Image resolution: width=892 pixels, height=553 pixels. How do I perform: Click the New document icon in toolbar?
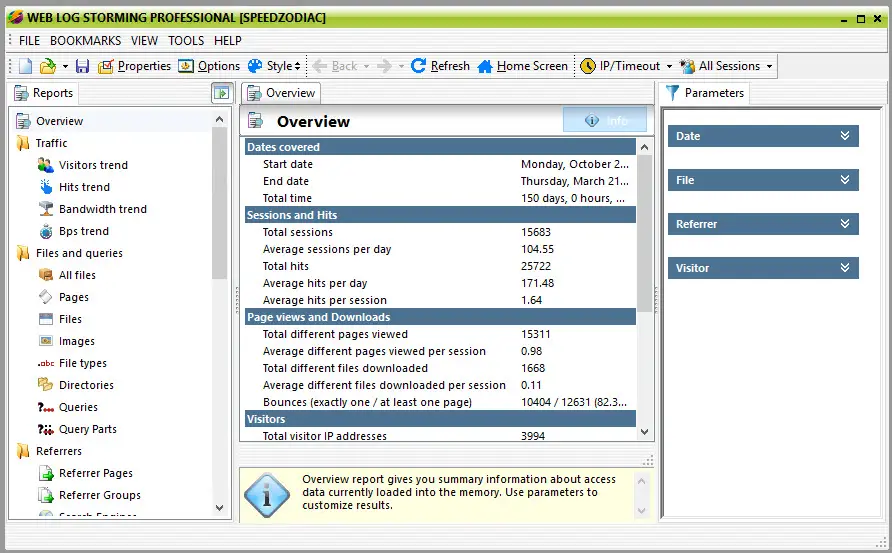(x=26, y=66)
